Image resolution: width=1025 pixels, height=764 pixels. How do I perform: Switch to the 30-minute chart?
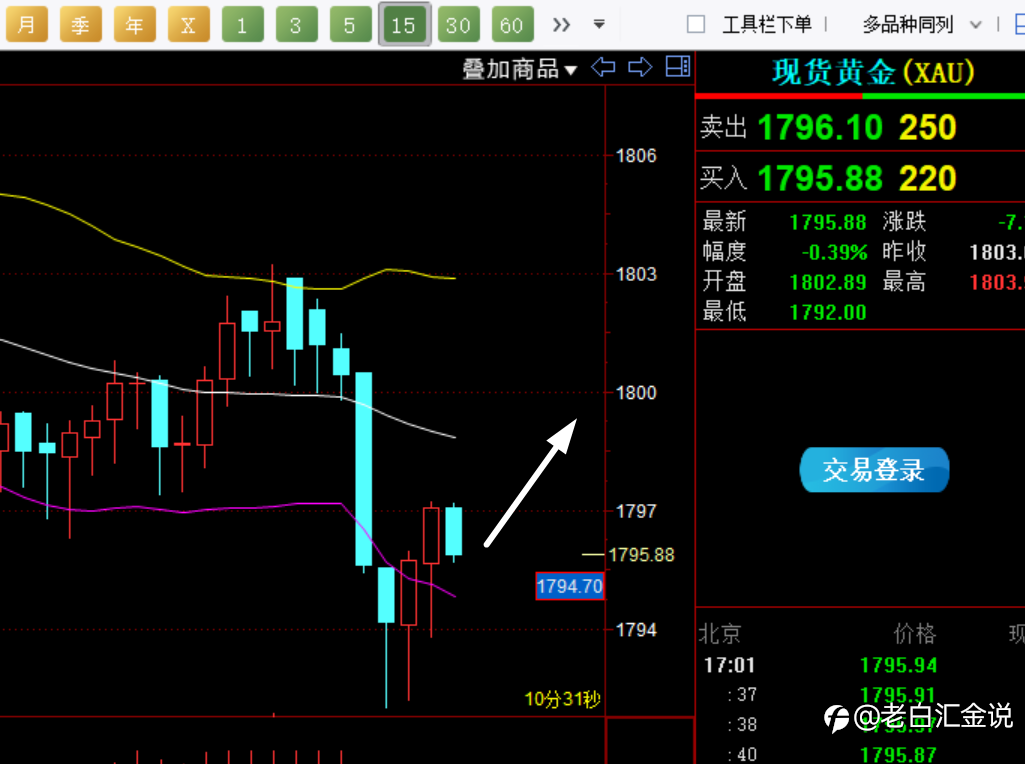(458, 25)
